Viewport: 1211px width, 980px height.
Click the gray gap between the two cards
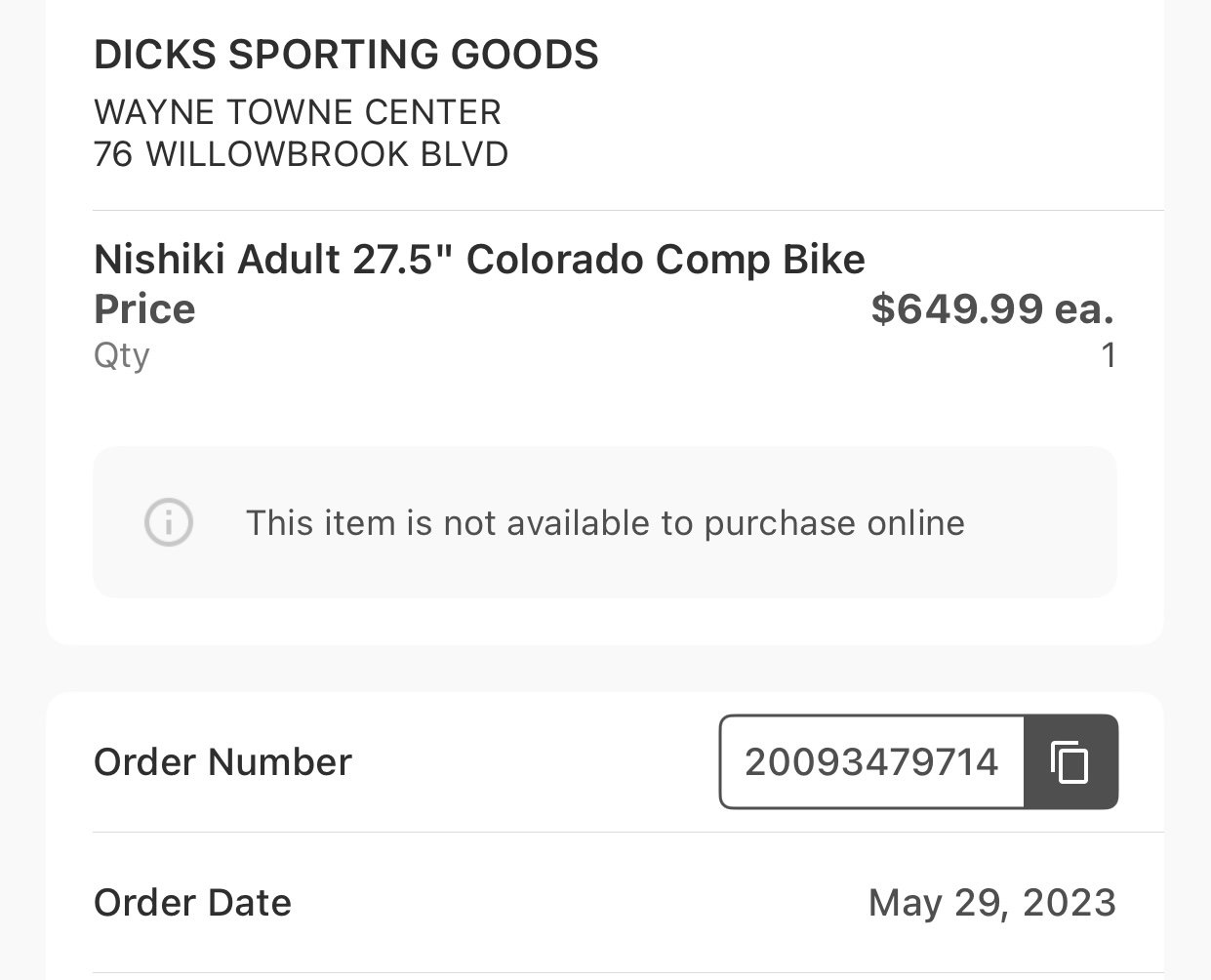605,669
